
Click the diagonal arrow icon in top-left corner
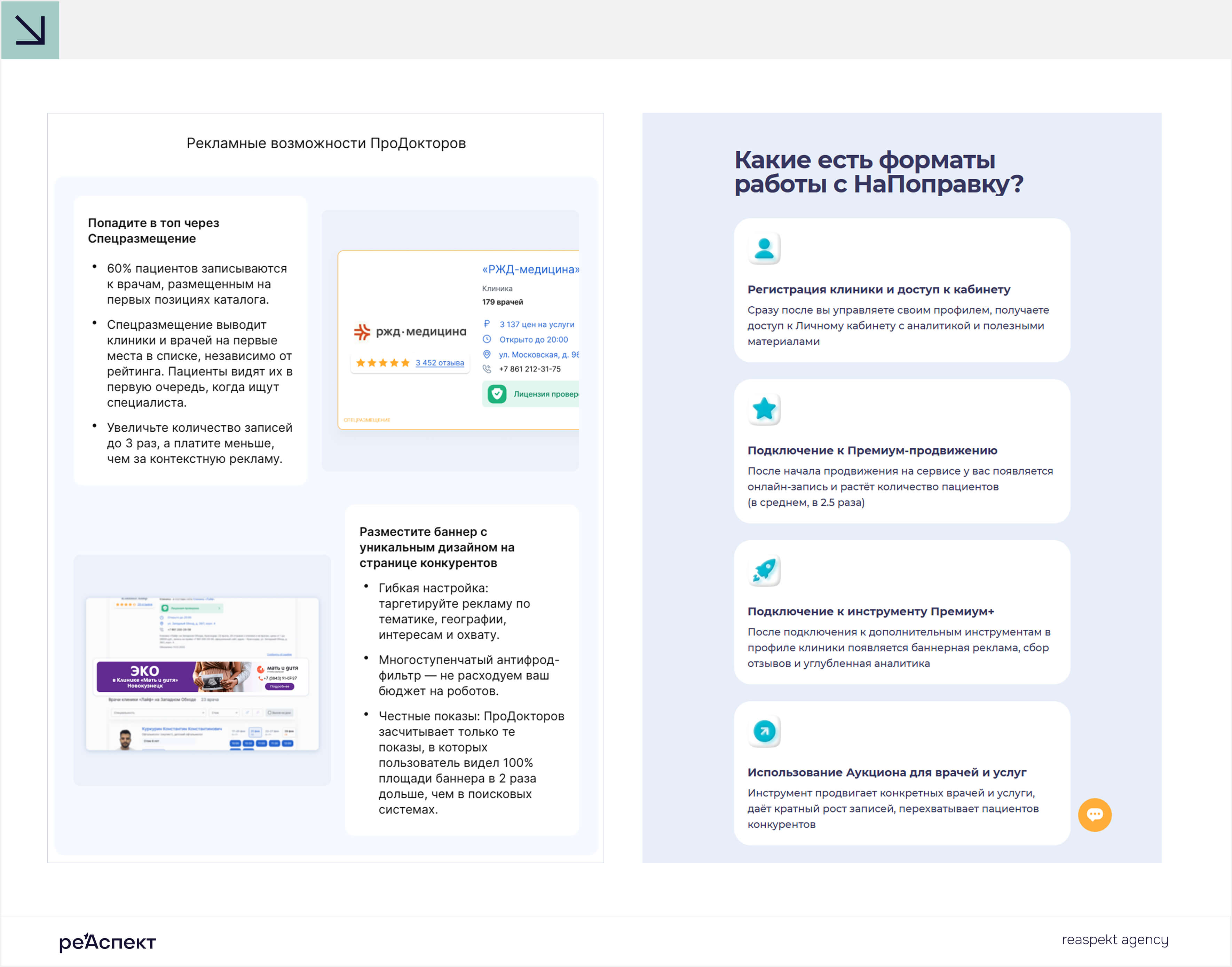30,30
